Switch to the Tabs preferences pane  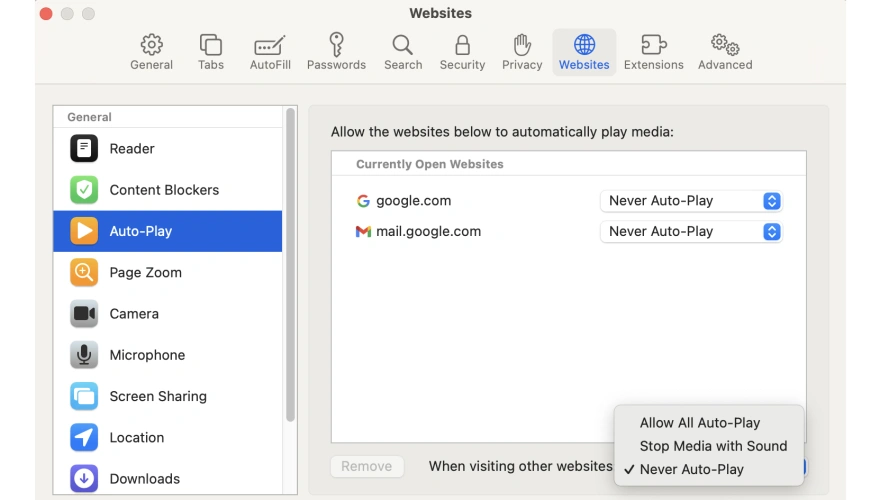(211, 52)
